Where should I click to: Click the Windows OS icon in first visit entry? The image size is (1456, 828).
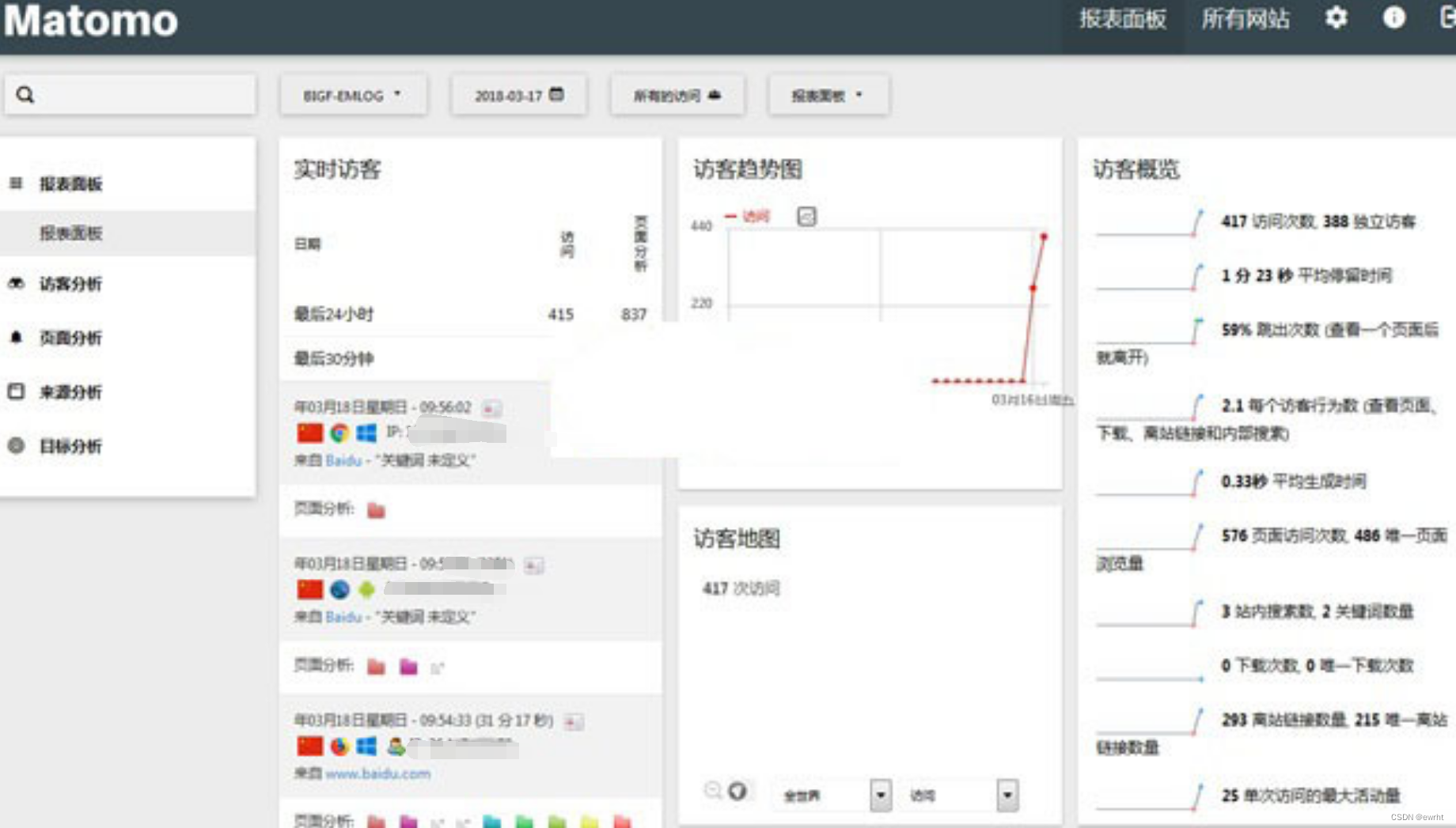coord(366,433)
